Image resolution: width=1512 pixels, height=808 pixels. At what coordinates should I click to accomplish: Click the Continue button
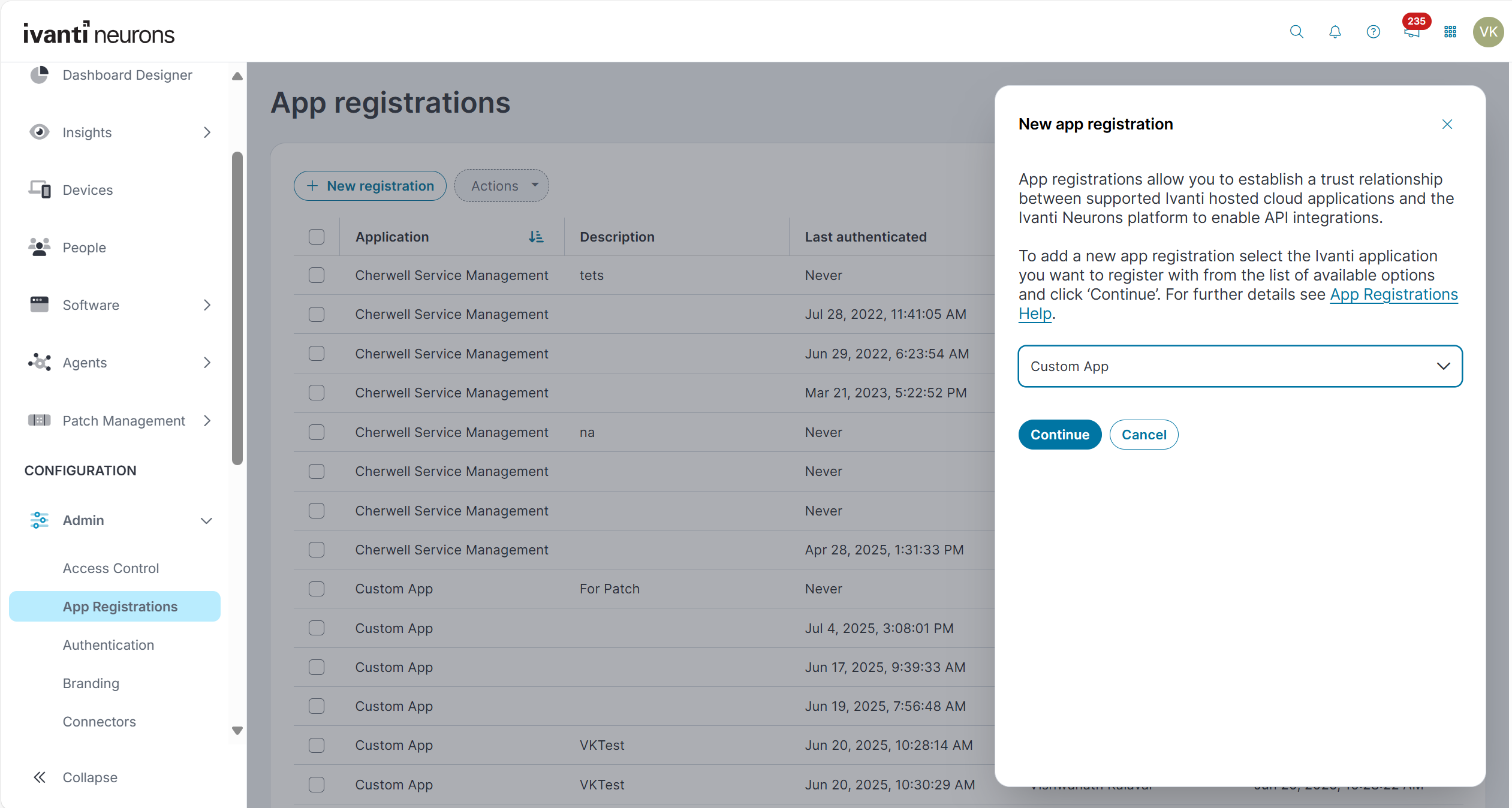pos(1060,435)
